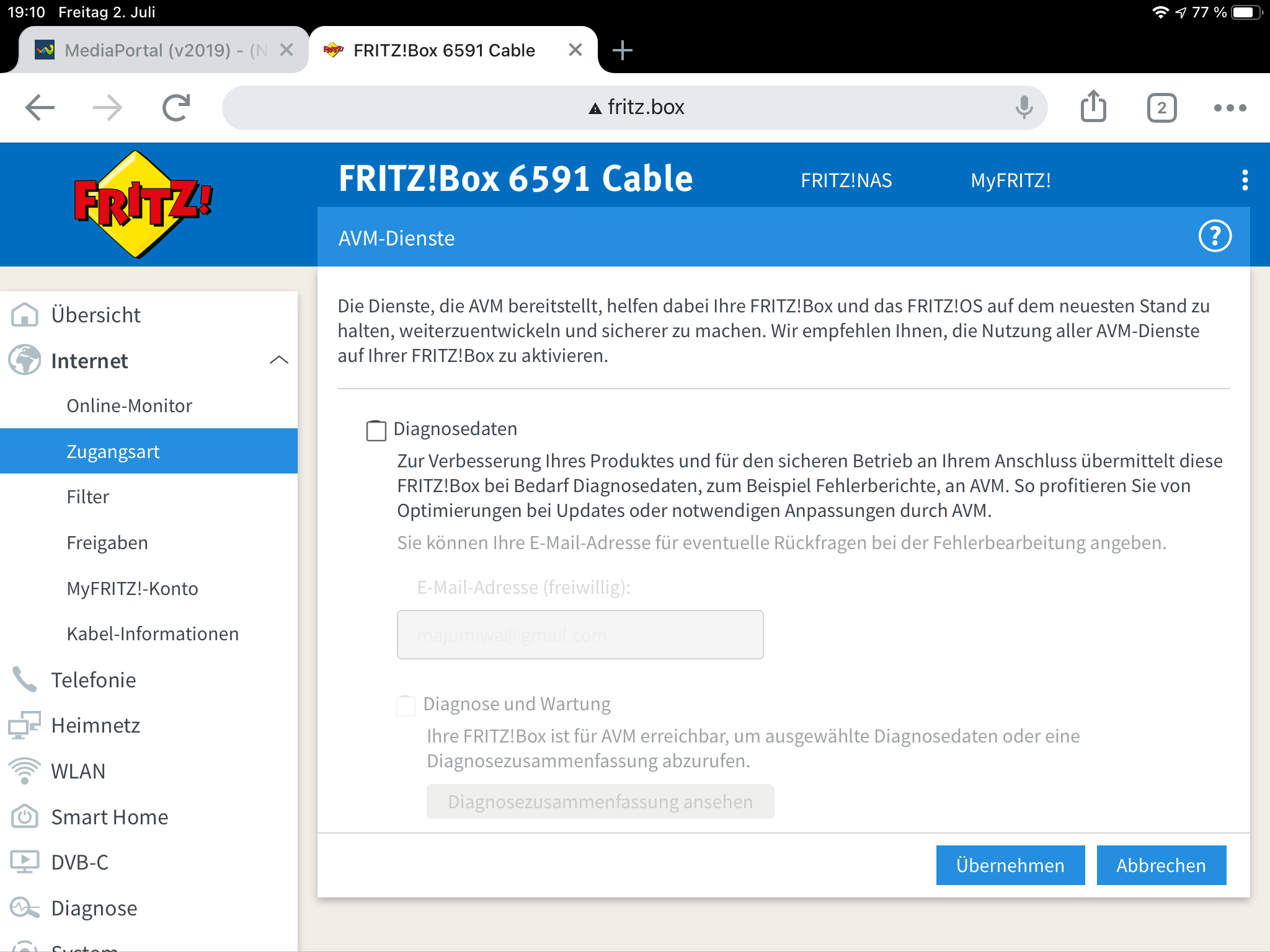Open a new browser tab with plus
The height and width of the screenshot is (952, 1270).
click(622, 50)
